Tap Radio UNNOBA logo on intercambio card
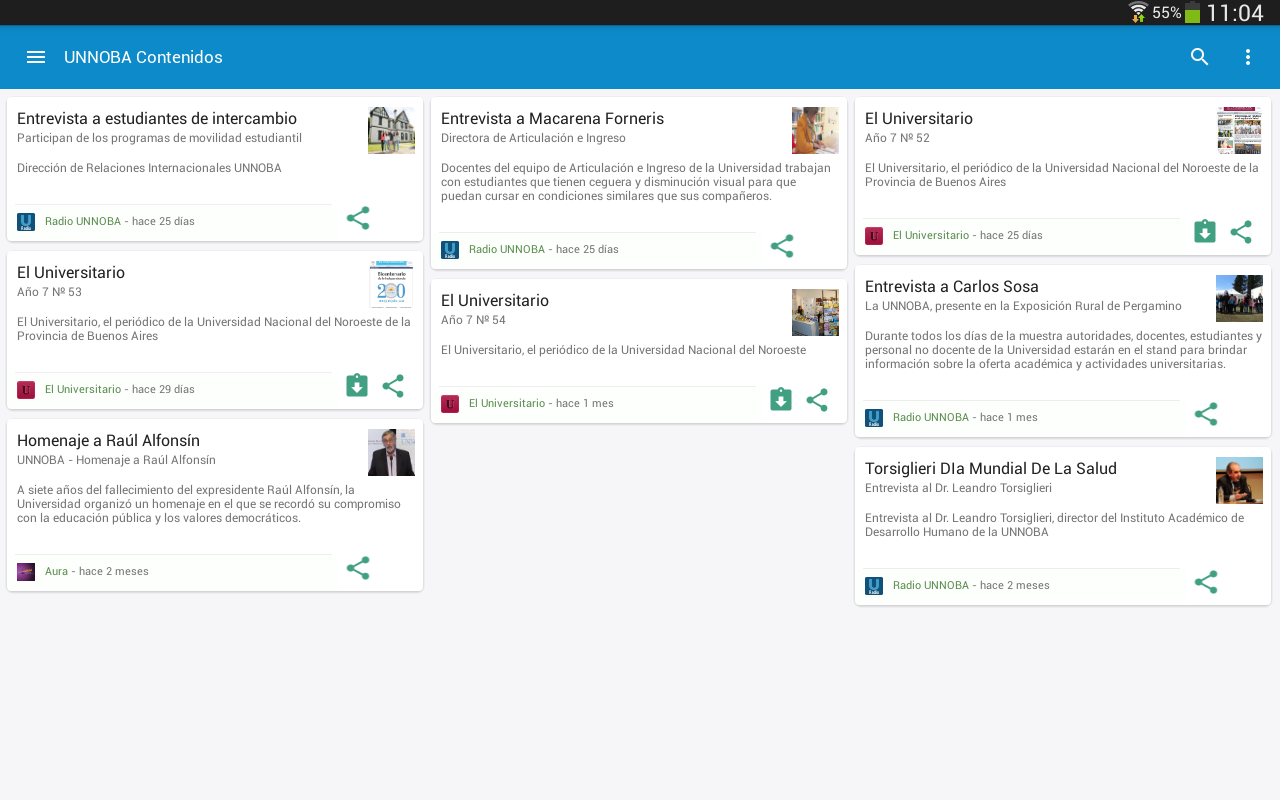Viewport: 1280px width, 800px height. coord(26,222)
